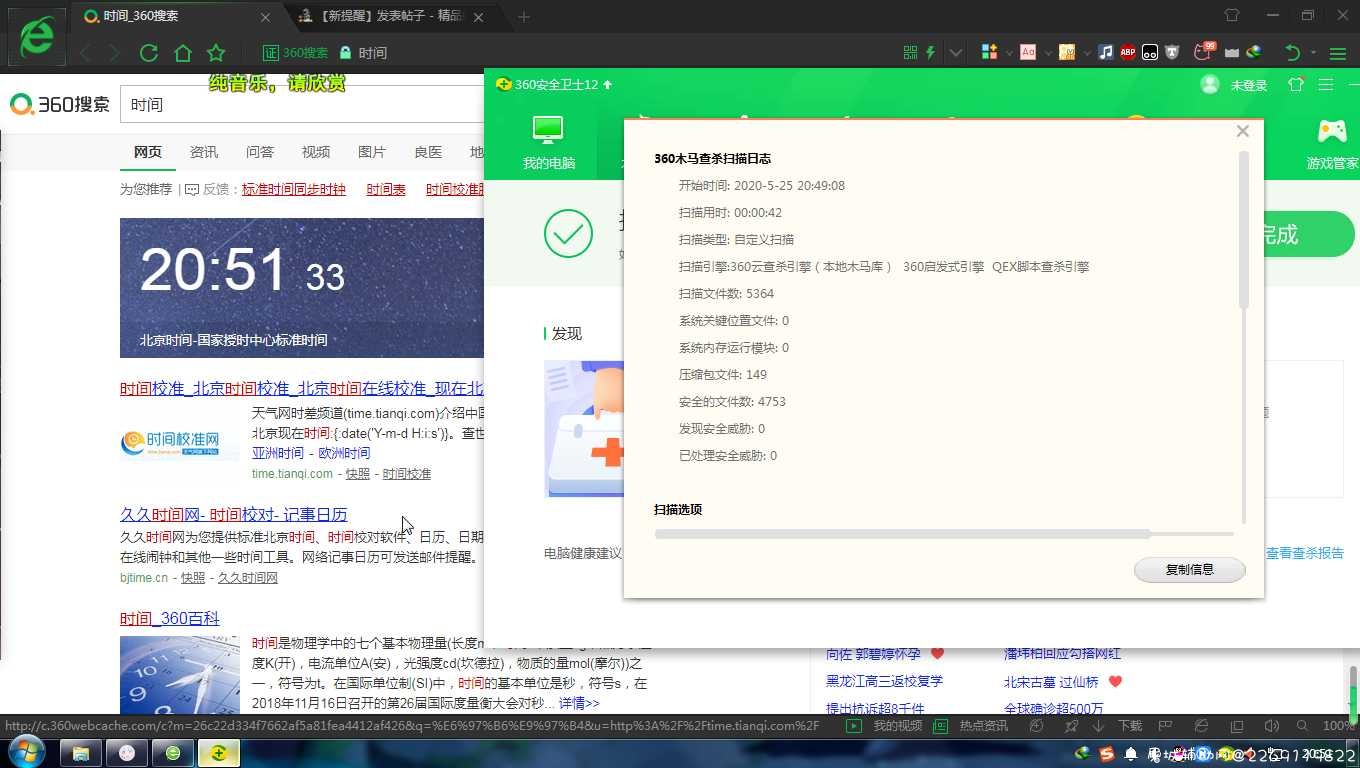Click the clock thumbnail in 360百科 result
This screenshot has height=768, width=1360.
[x=180, y=674]
